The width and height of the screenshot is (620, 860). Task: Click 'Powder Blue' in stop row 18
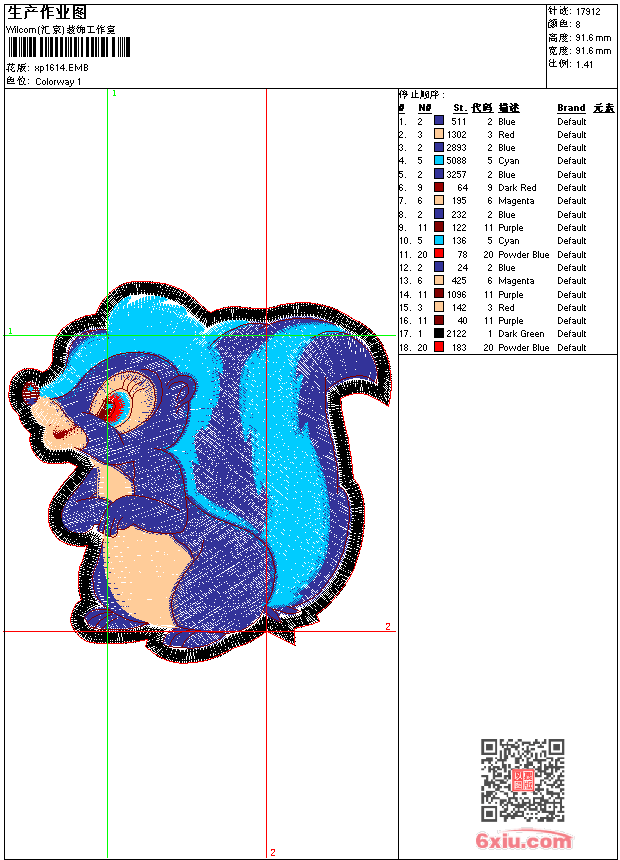click(x=523, y=347)
